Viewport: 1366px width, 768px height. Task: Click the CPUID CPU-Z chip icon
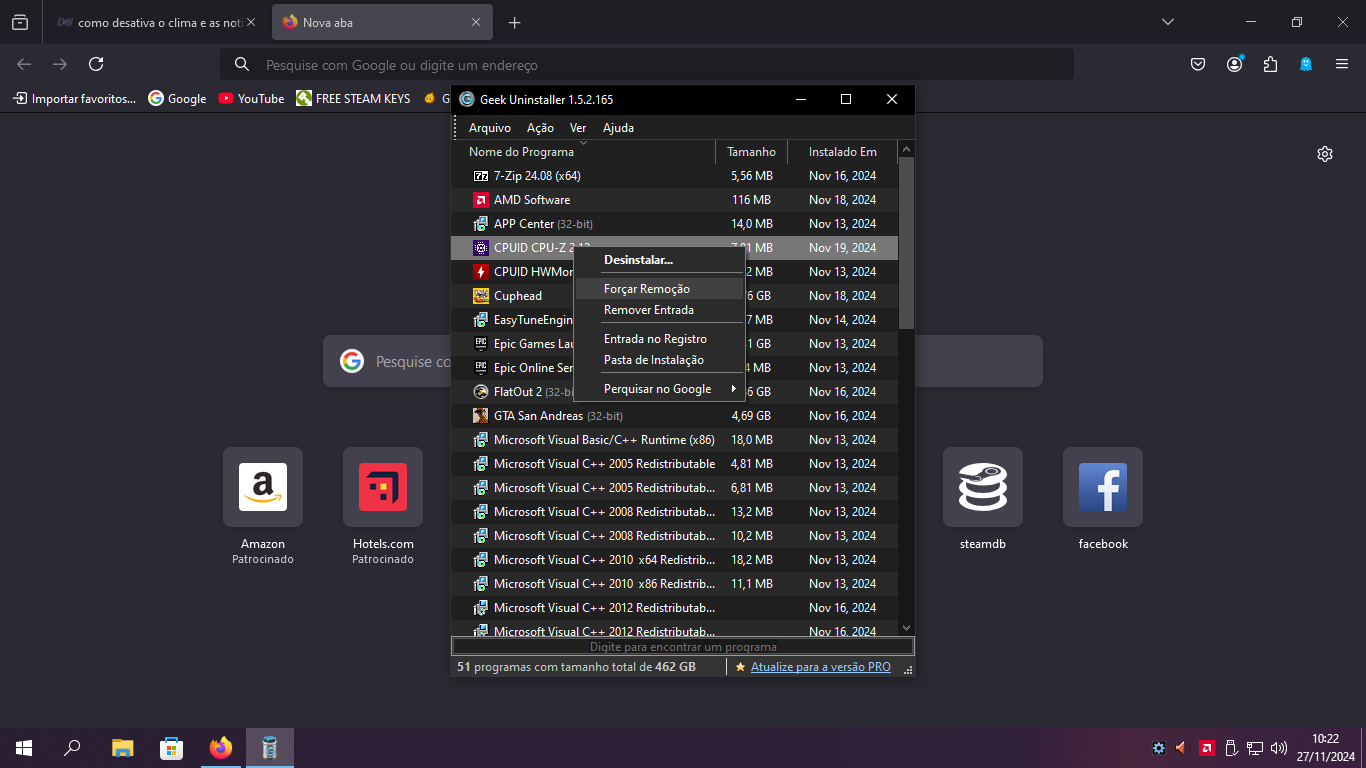[x=481, y=248]
